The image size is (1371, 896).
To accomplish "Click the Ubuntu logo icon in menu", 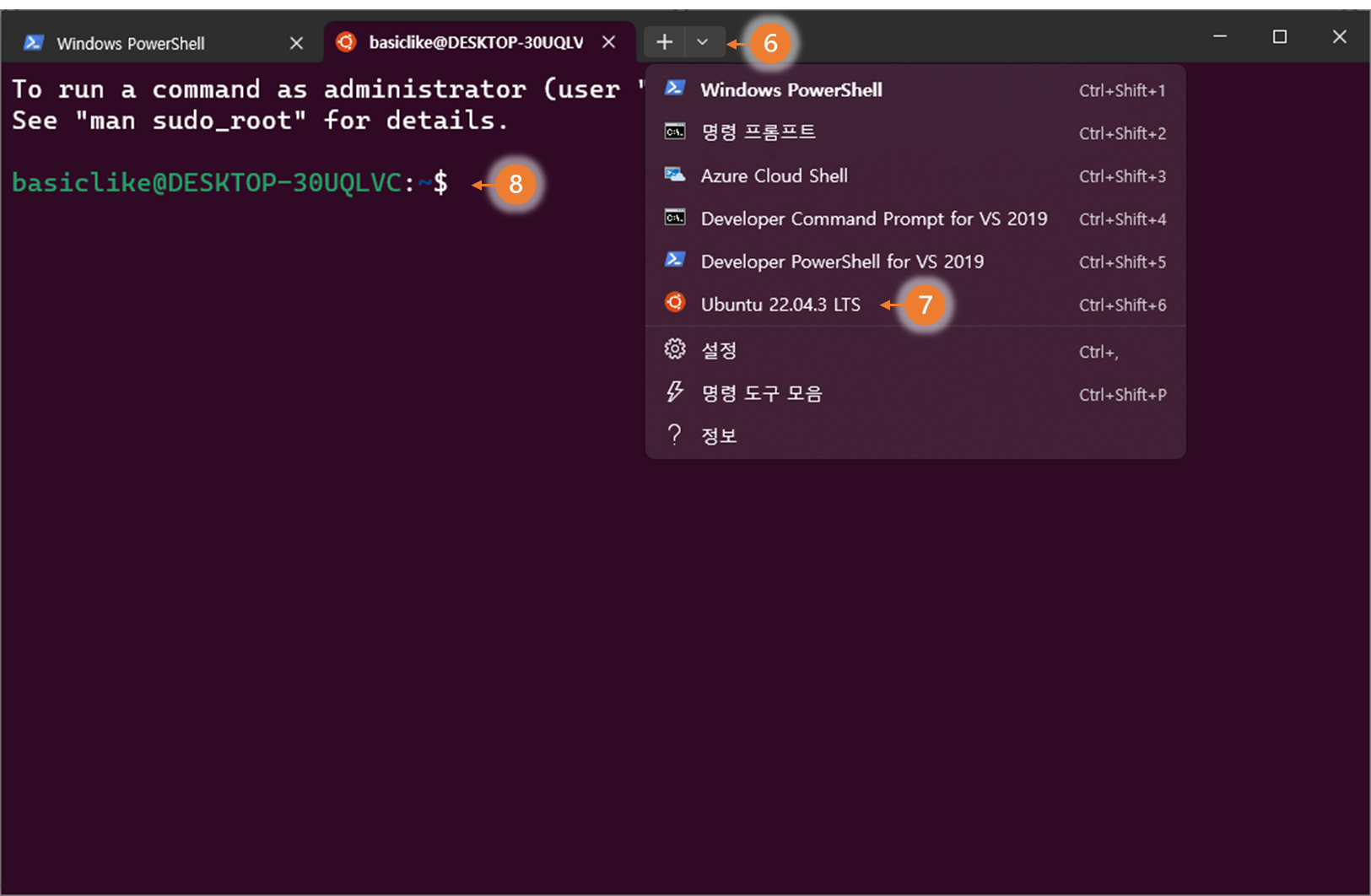I will pos(675,302).
